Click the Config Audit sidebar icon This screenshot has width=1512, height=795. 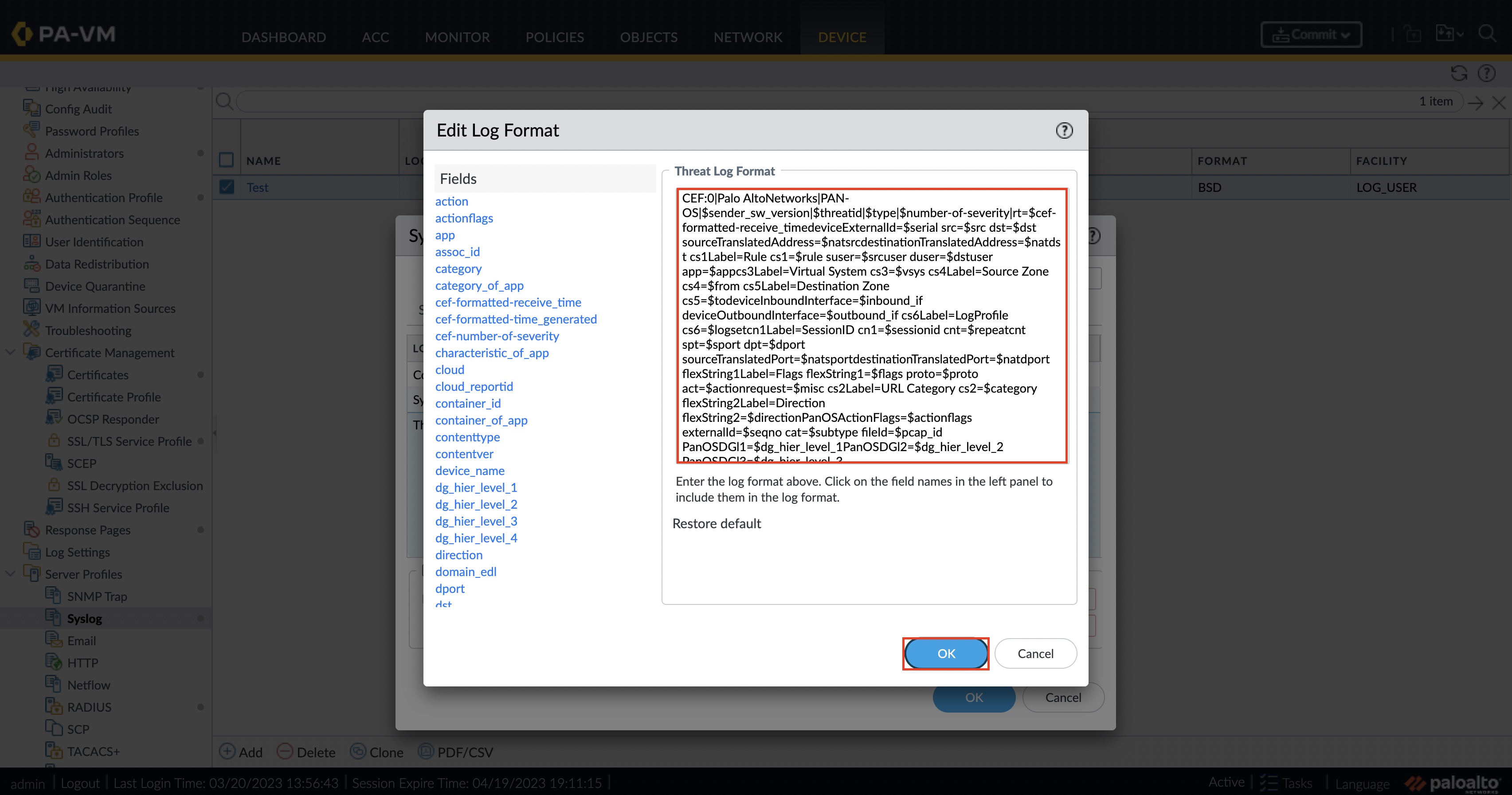(31, 109)
